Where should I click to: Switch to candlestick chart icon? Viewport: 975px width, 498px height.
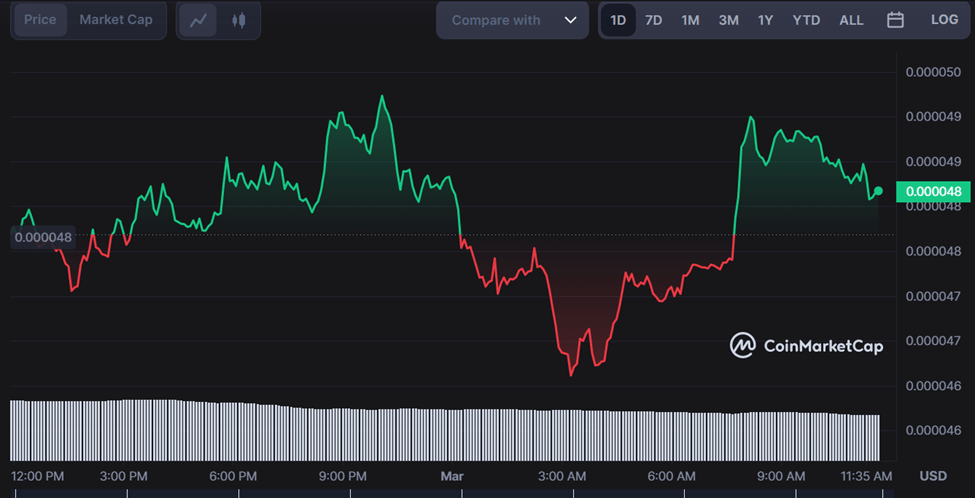[238, 20]
